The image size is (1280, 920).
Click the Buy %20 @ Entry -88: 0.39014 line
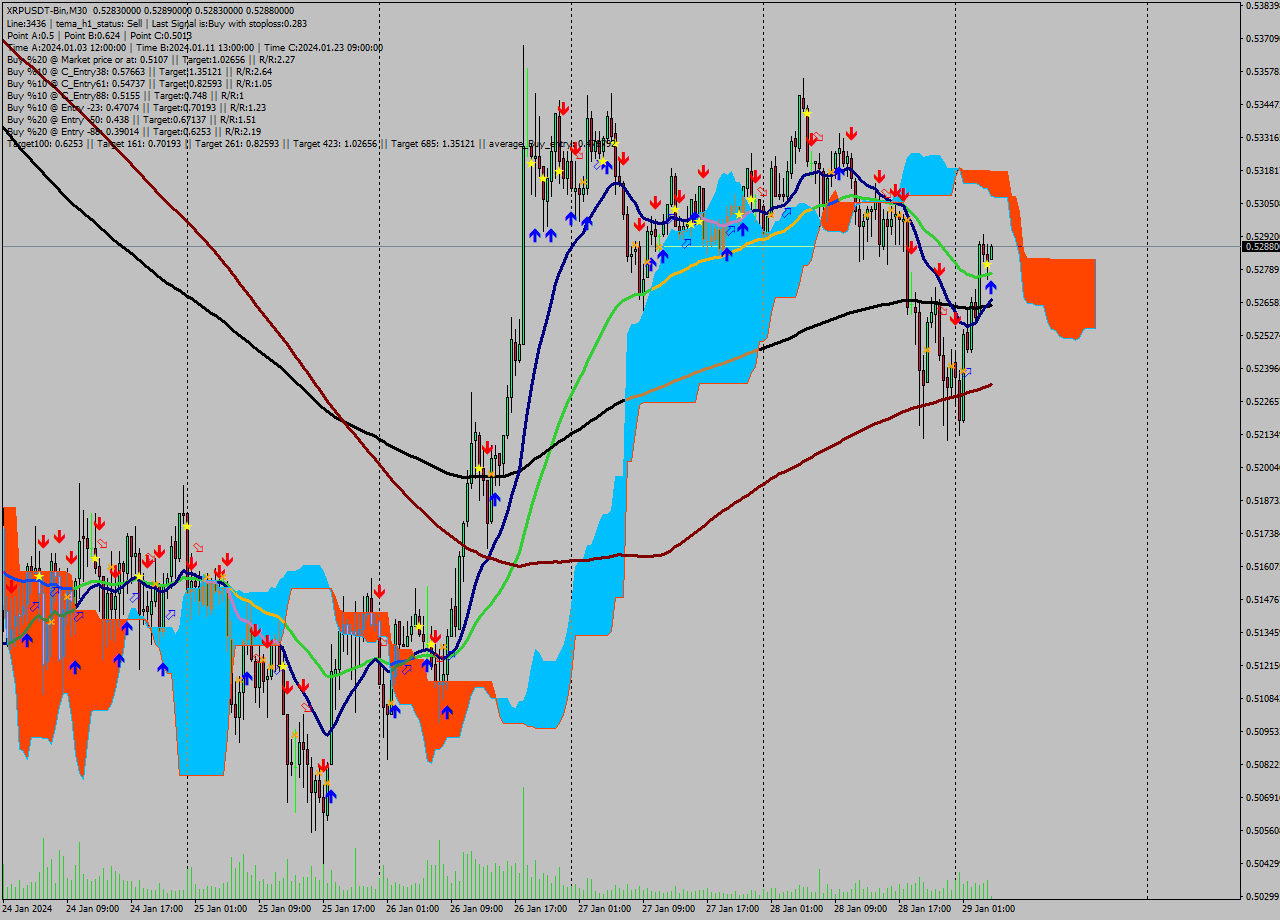(x=134, y=131)
